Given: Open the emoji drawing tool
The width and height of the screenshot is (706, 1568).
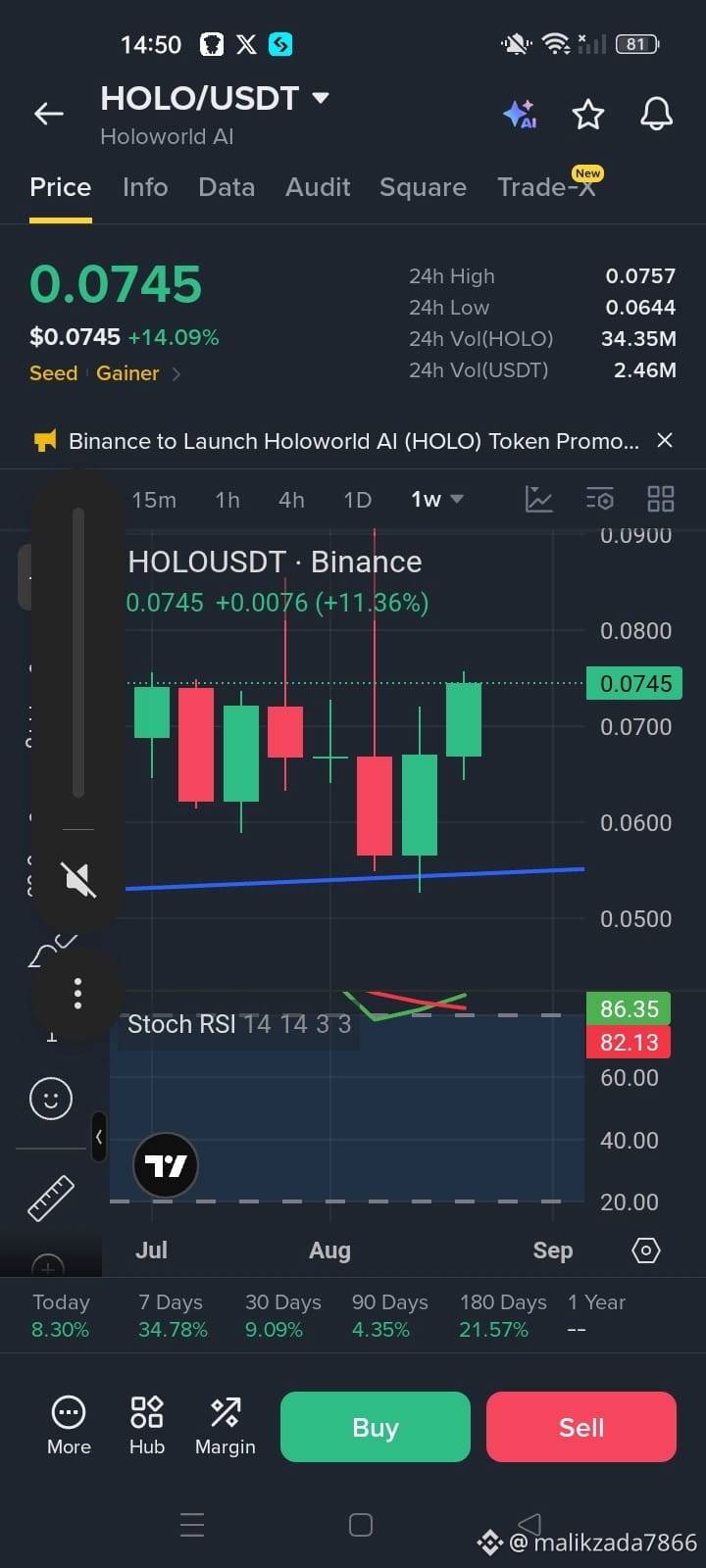Looking at the screenshot, I should (x=51, y=1098).
